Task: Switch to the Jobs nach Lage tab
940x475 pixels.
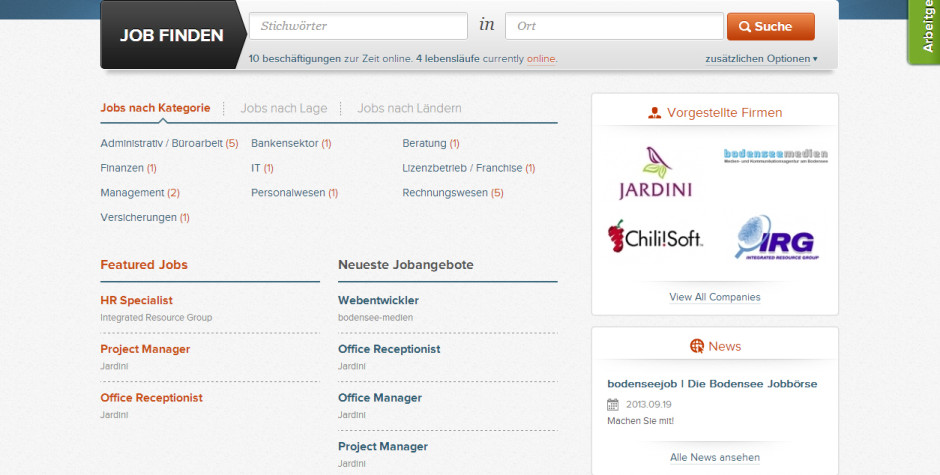Action: click(282, 108)
